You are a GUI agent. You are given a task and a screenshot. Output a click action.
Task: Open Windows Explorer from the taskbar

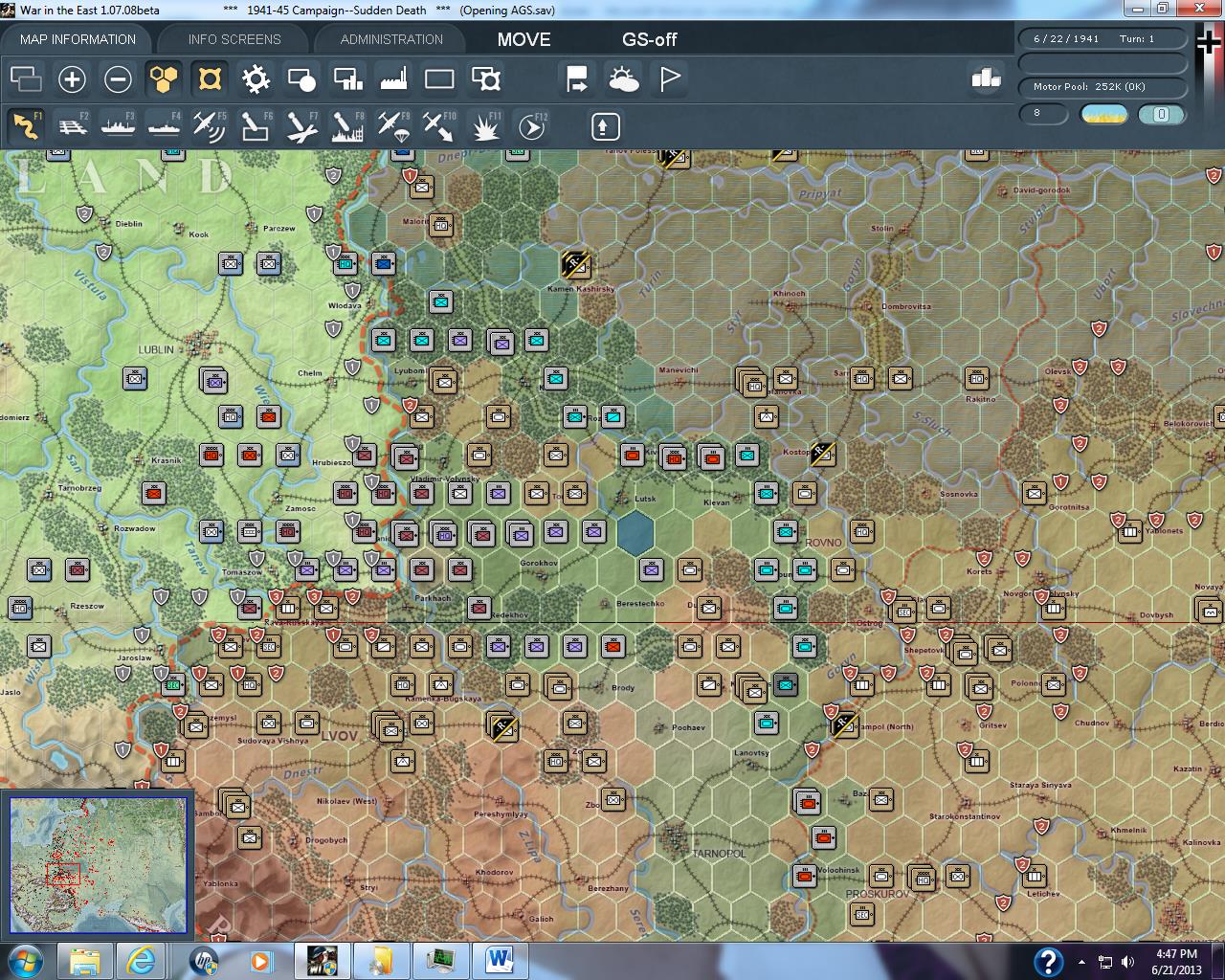point(85,961)
